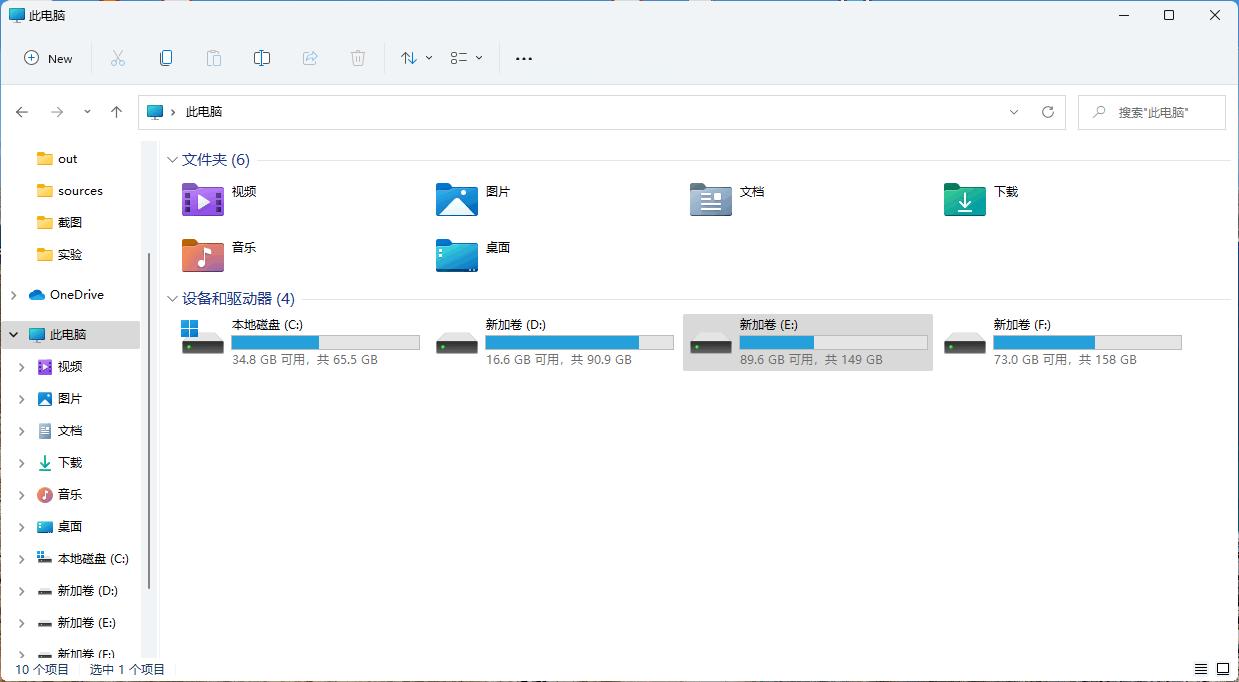1239x682 pixels.
Task: Open the See more menu
Action: click(523, 58)
